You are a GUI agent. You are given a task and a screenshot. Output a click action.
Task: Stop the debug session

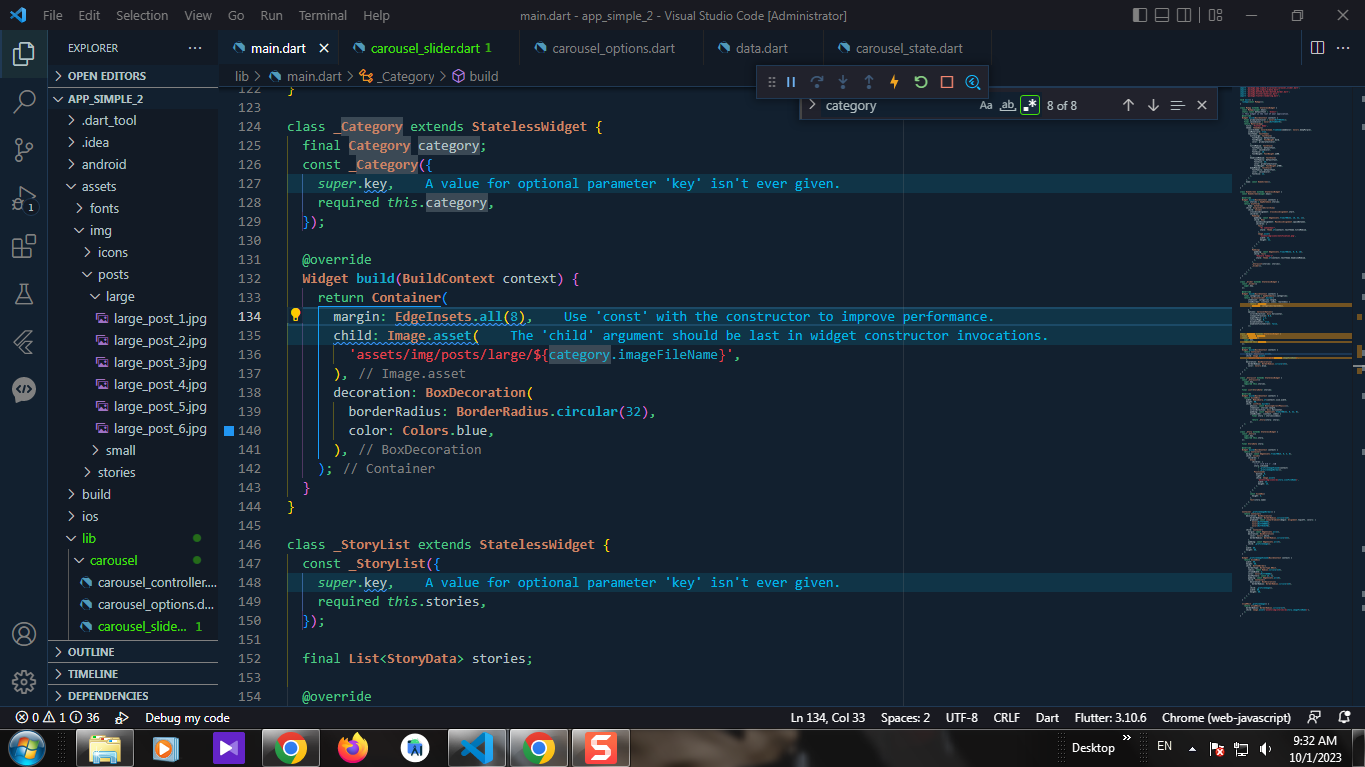coord(947,82)
